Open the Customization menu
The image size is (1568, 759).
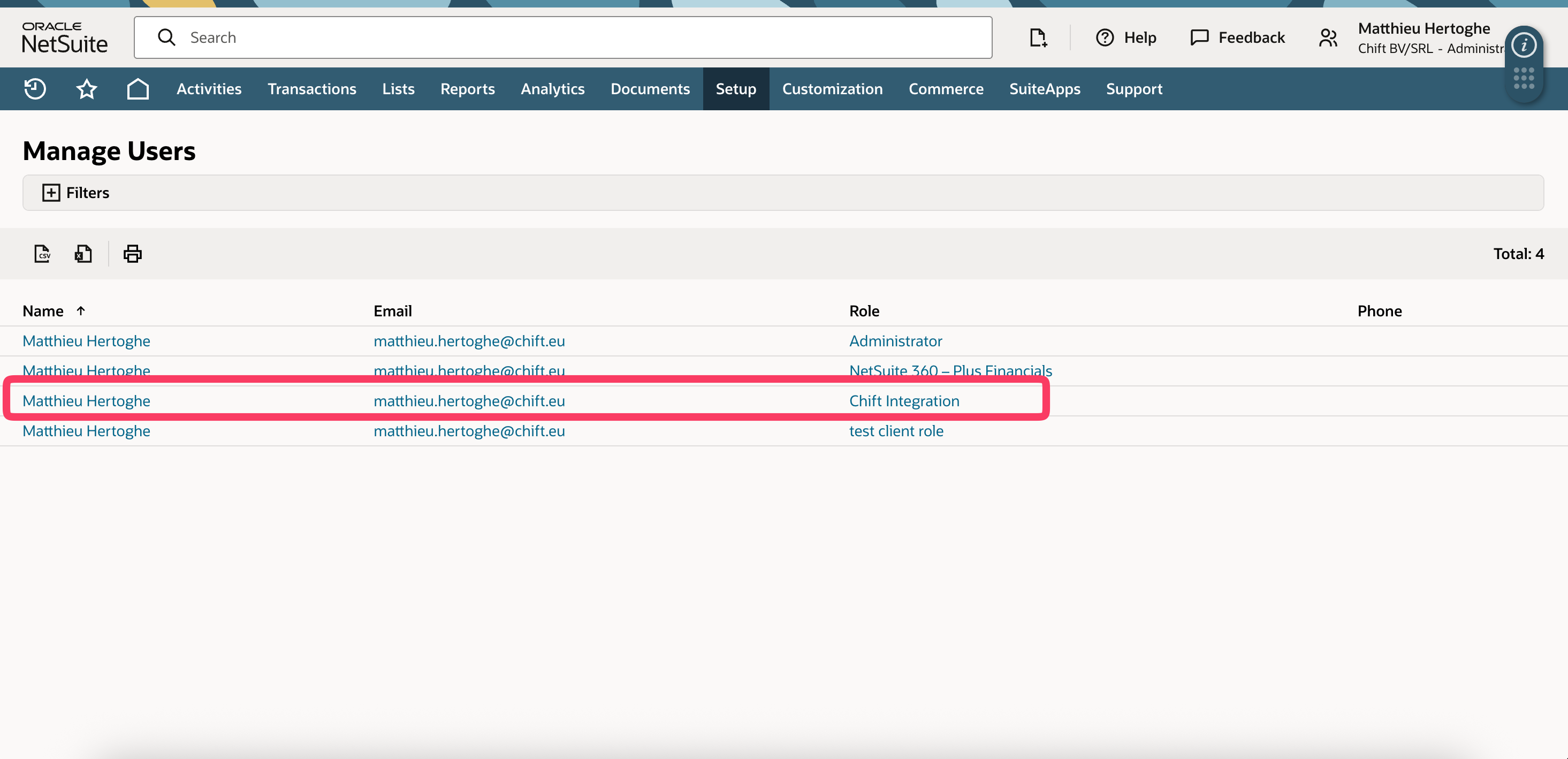pos(833,89)
